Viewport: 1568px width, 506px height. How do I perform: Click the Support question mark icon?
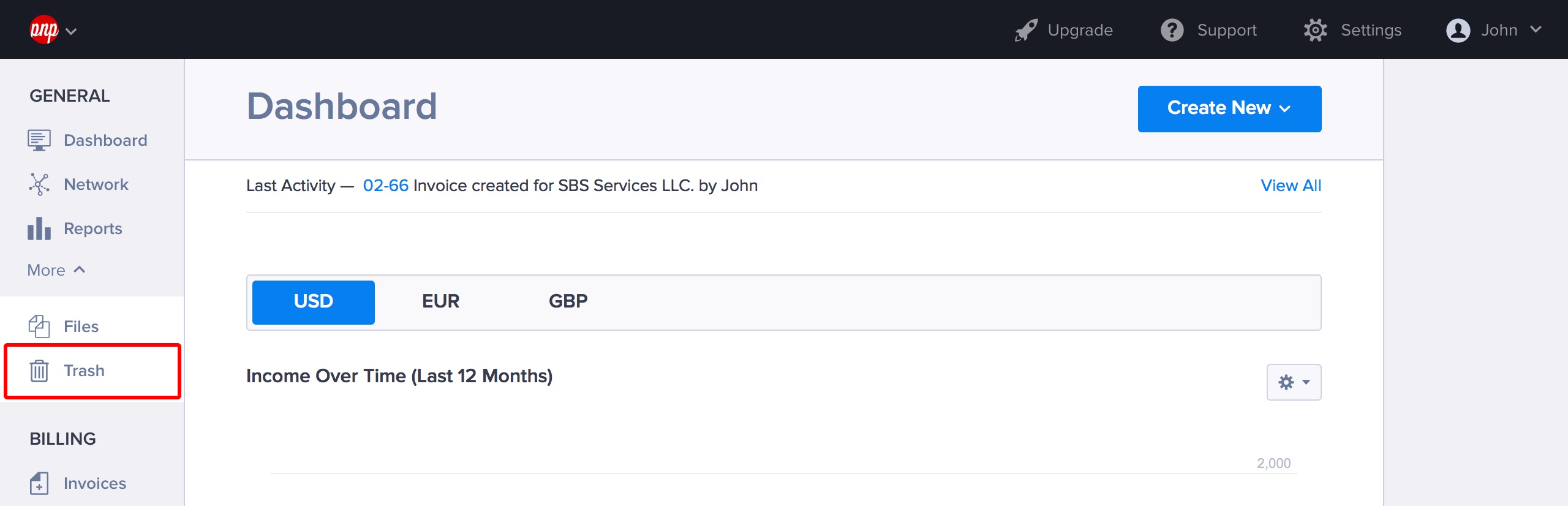coord(1172,30)
